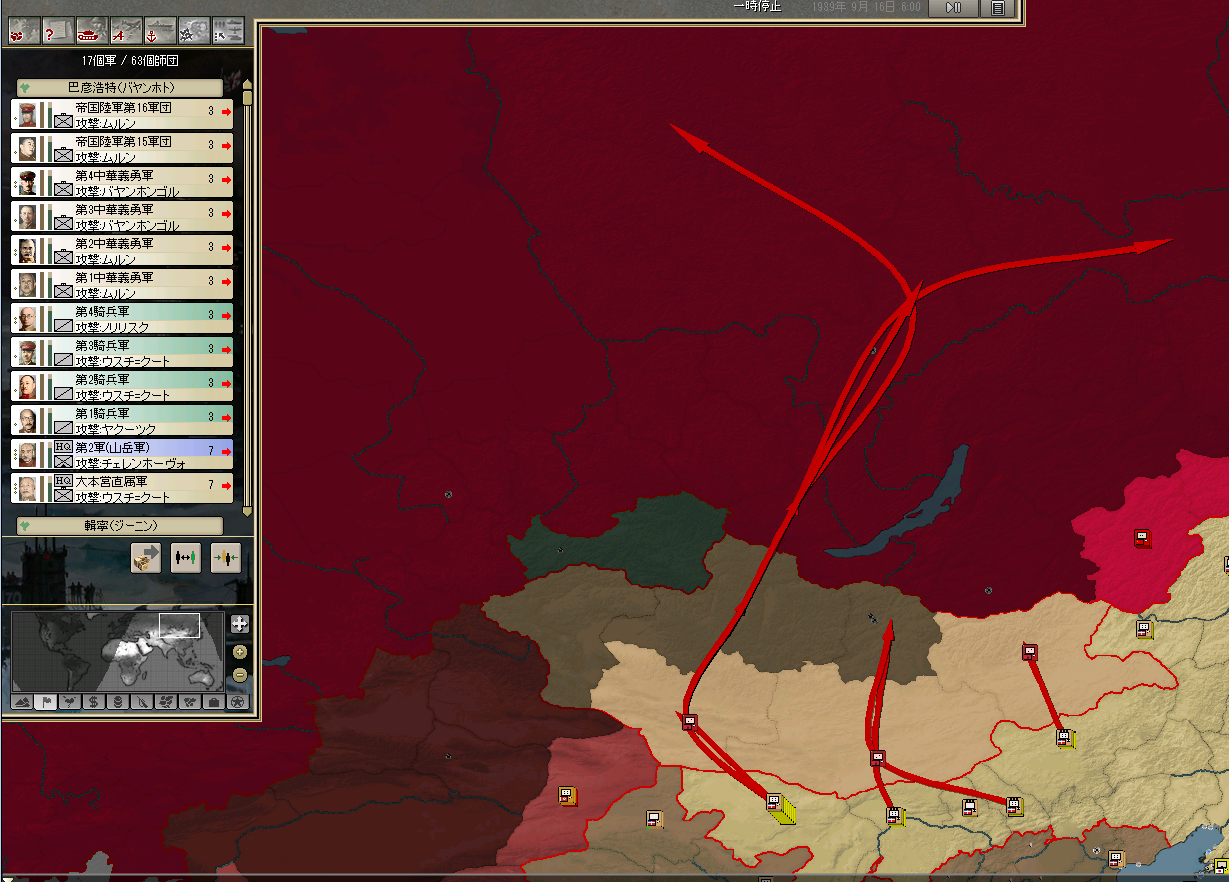
Task: Click cavalry symbol on 第4騎兵軍 row
Action: (x=63, y=325)
